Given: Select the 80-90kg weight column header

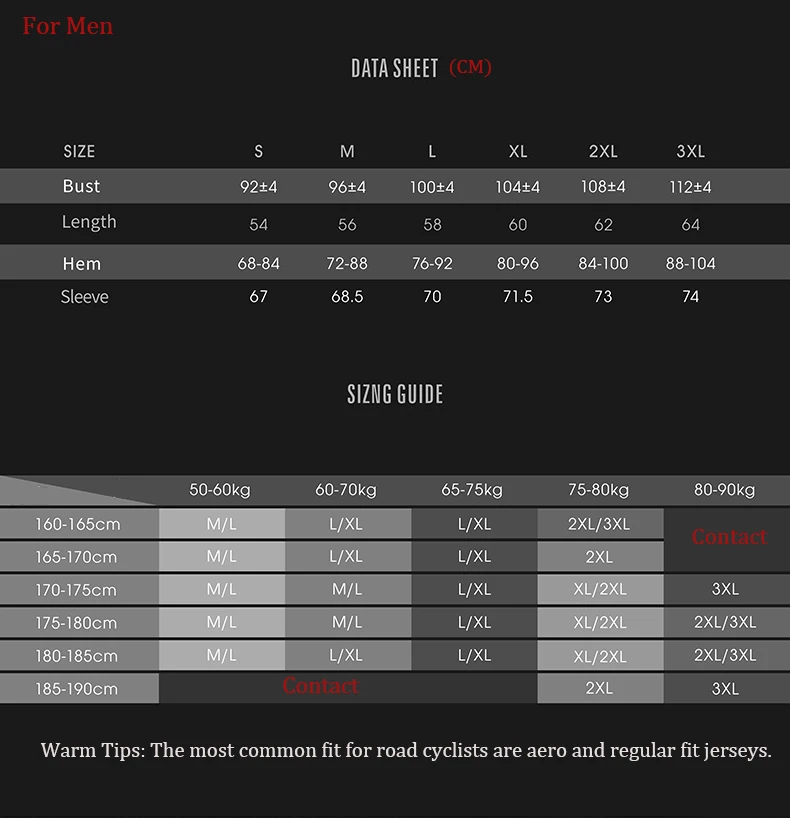Looking at the screenshot, I should (x=724, y=490).
